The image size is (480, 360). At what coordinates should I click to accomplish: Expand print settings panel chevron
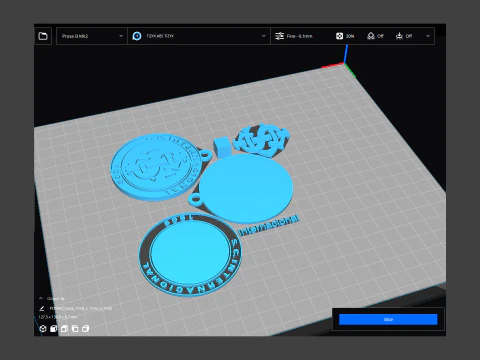point(428,36)
